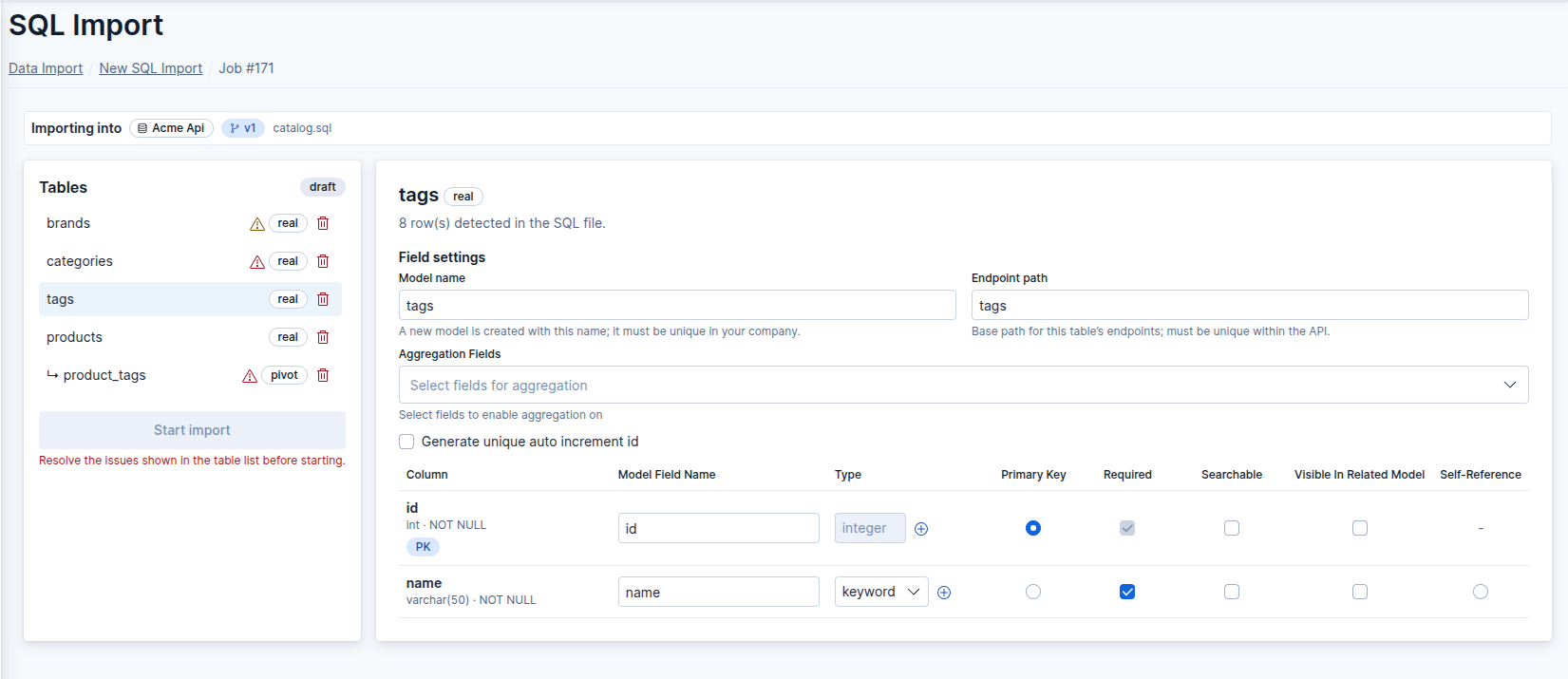Click the Primary Key column header
The width and height of the screenshot is (1568, 679).
click(x=1033, y=475)
